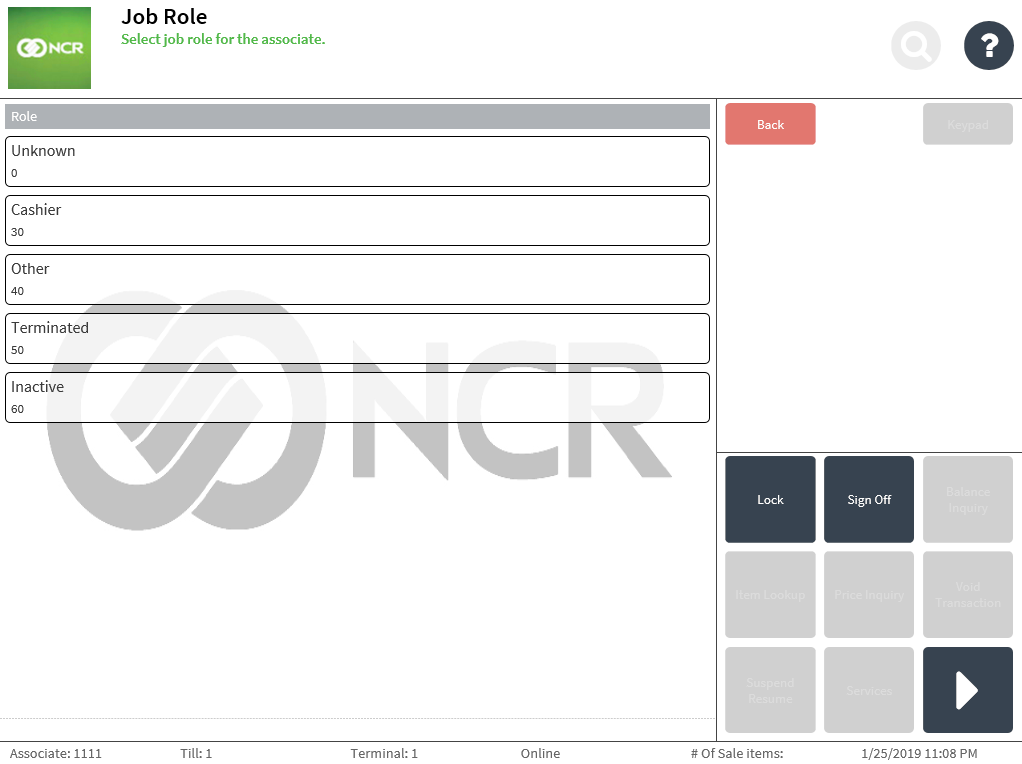Click the red Back button

coord(770,124)
